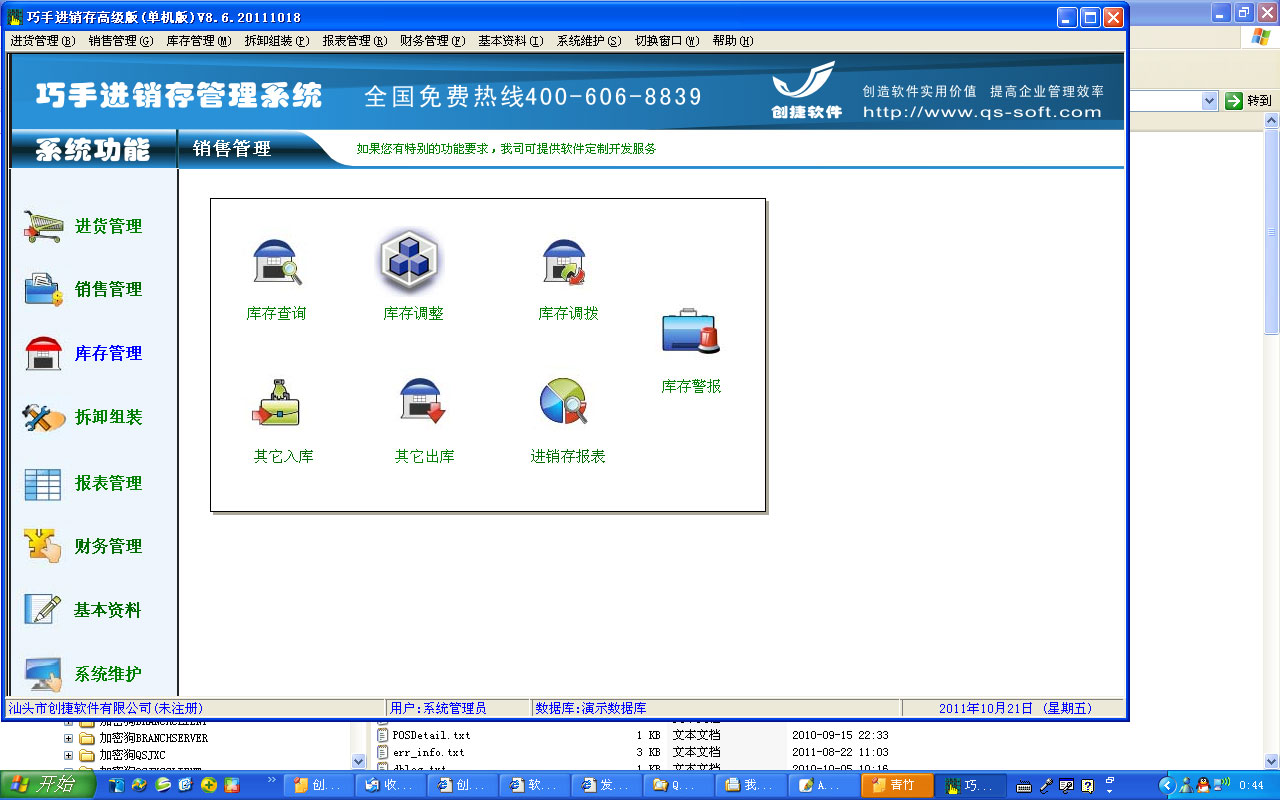The width and height of the screenshot is (1280, 800).
Task: Click the 转到 go button
Action: (1248, 101)
